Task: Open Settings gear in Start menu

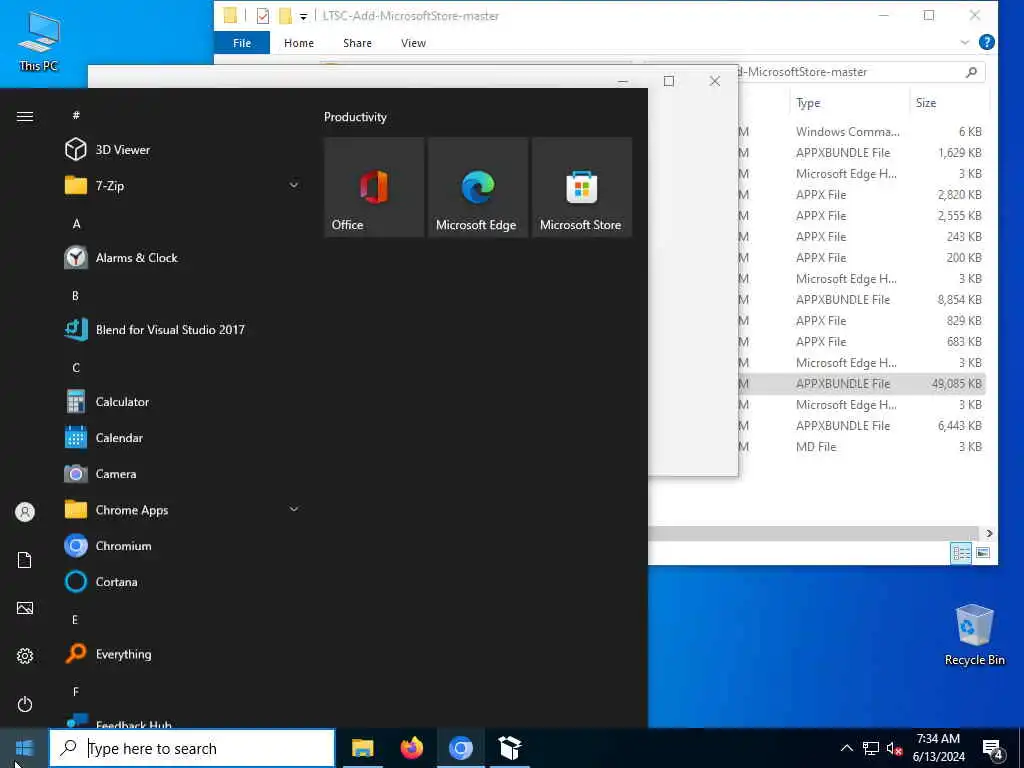Action: tap(25, 656)
